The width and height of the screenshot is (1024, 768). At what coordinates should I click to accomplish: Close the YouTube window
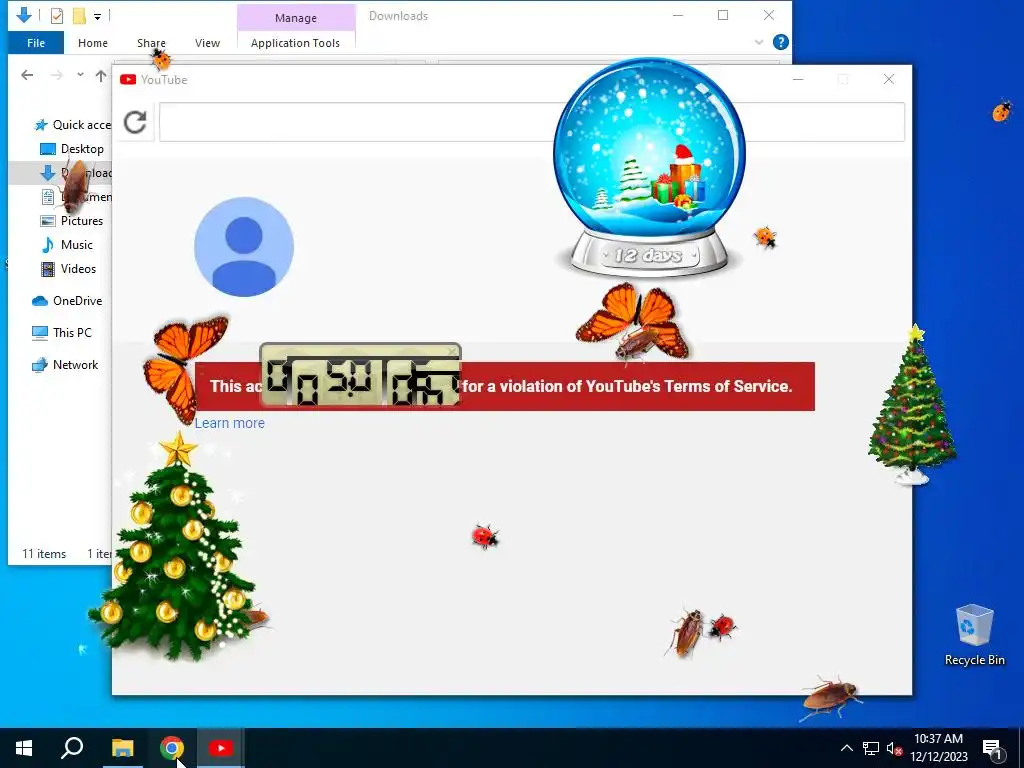tap(889, 79)
